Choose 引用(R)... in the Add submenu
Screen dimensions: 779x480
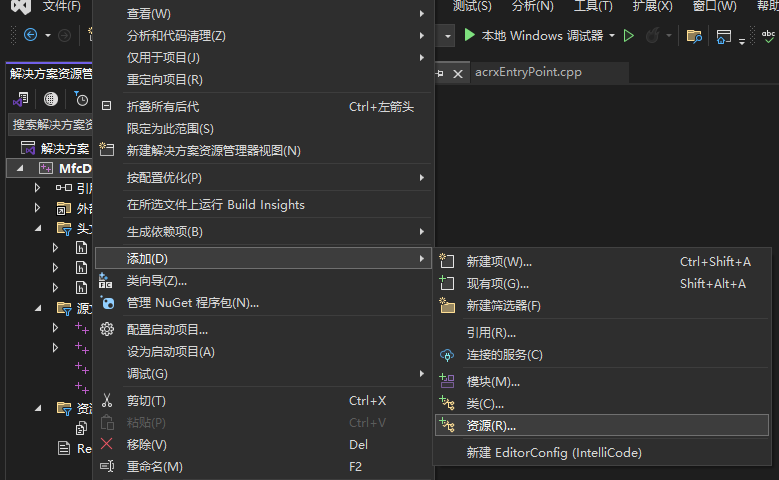pyautogui.click(x=602, y=332)
